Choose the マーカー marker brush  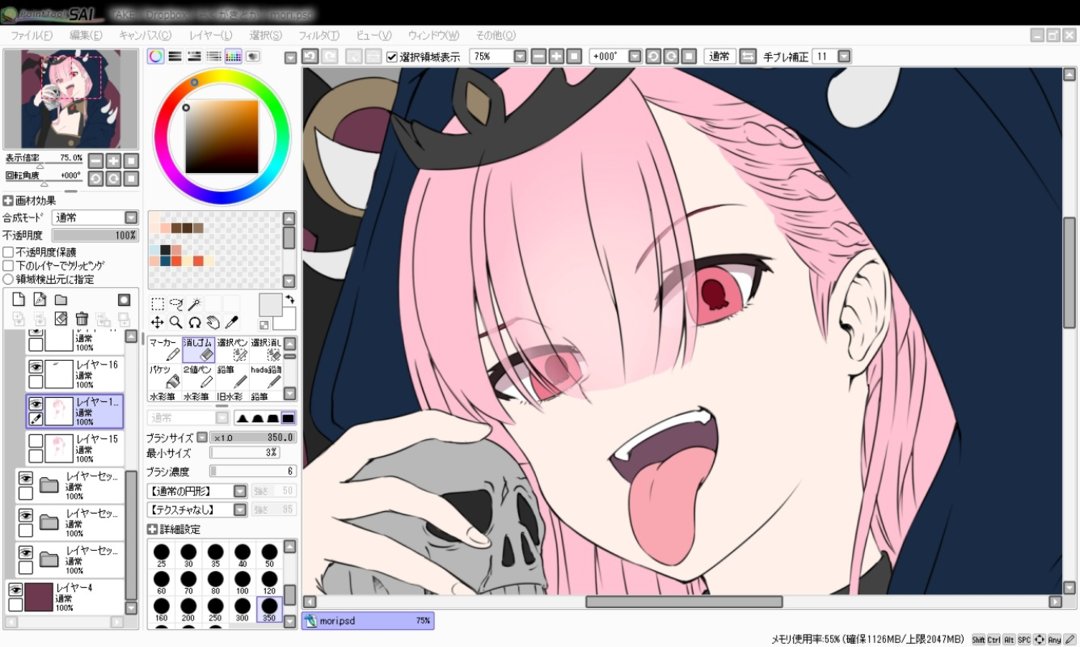tap(165, 349)
